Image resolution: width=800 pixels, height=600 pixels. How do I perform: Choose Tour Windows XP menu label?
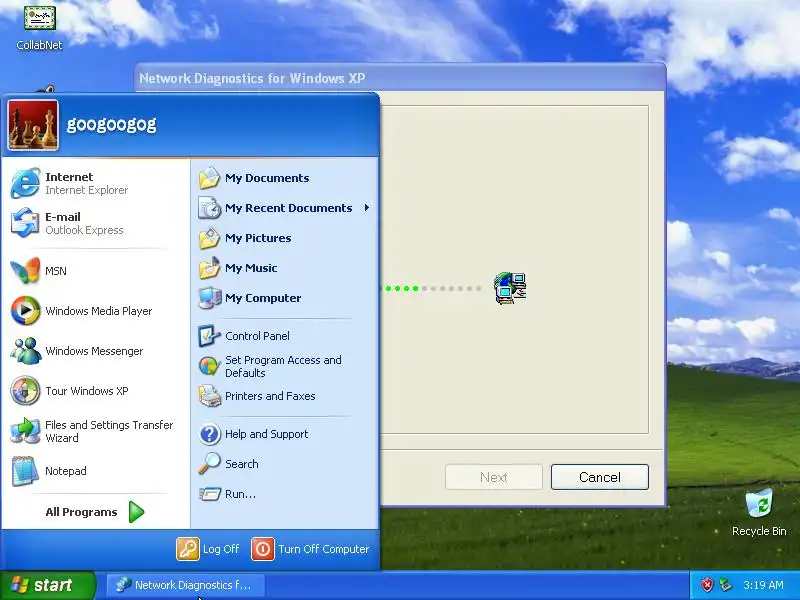[x=87, y=391]
